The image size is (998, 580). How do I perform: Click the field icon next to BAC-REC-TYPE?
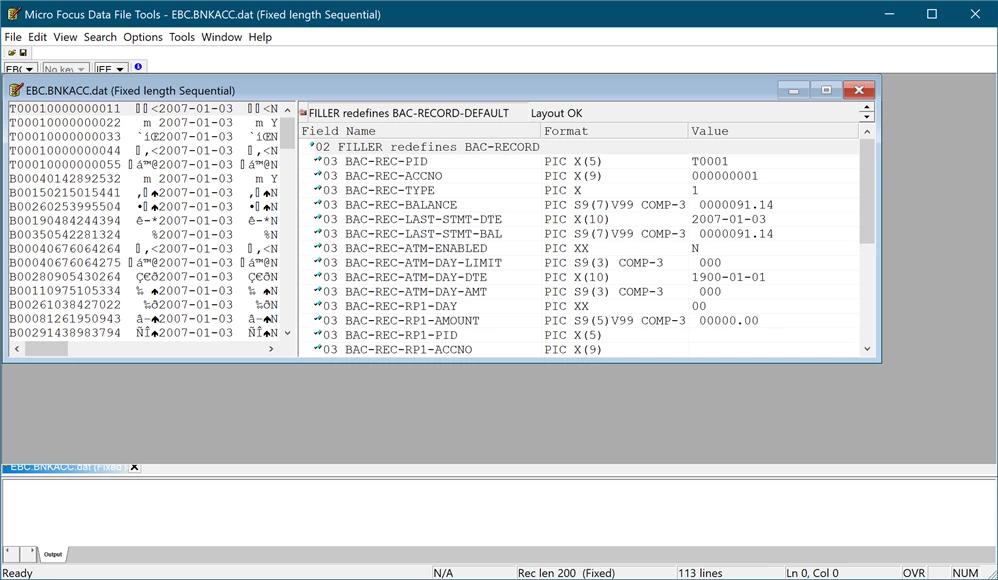click(318, 190)
